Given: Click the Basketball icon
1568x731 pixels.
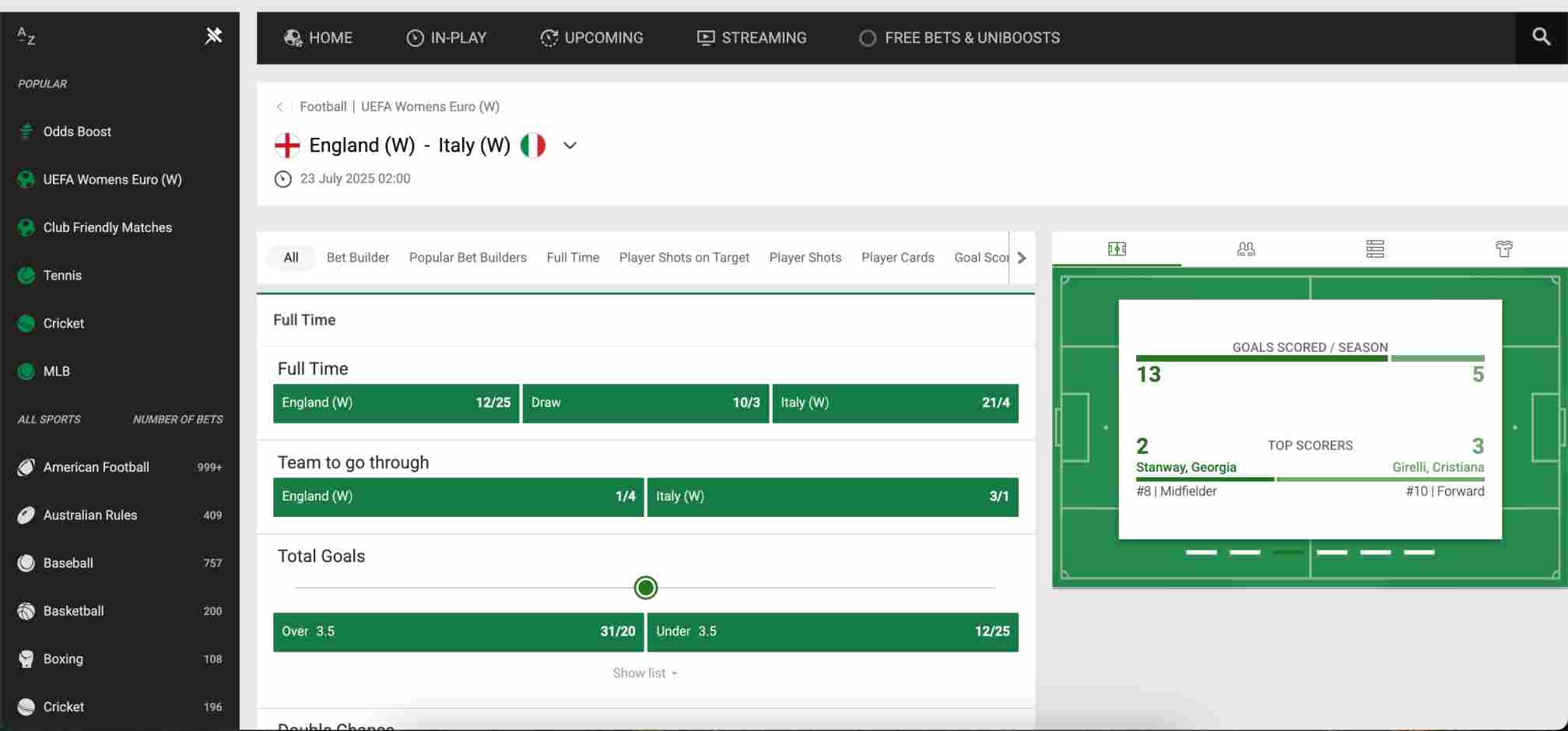Looking at the screenshot, I should coord(26,611).
